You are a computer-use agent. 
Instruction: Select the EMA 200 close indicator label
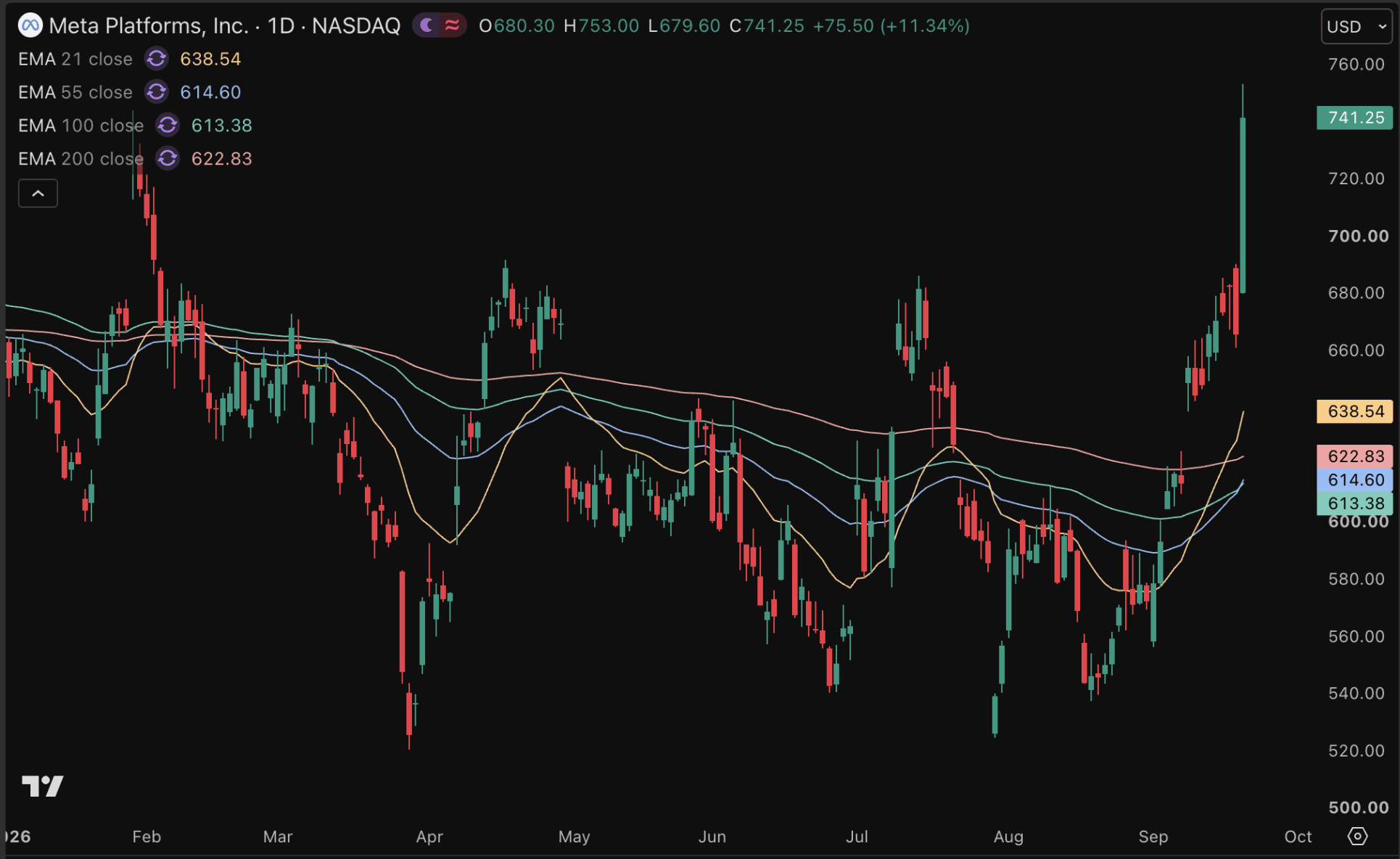click(x=81, y=159)
